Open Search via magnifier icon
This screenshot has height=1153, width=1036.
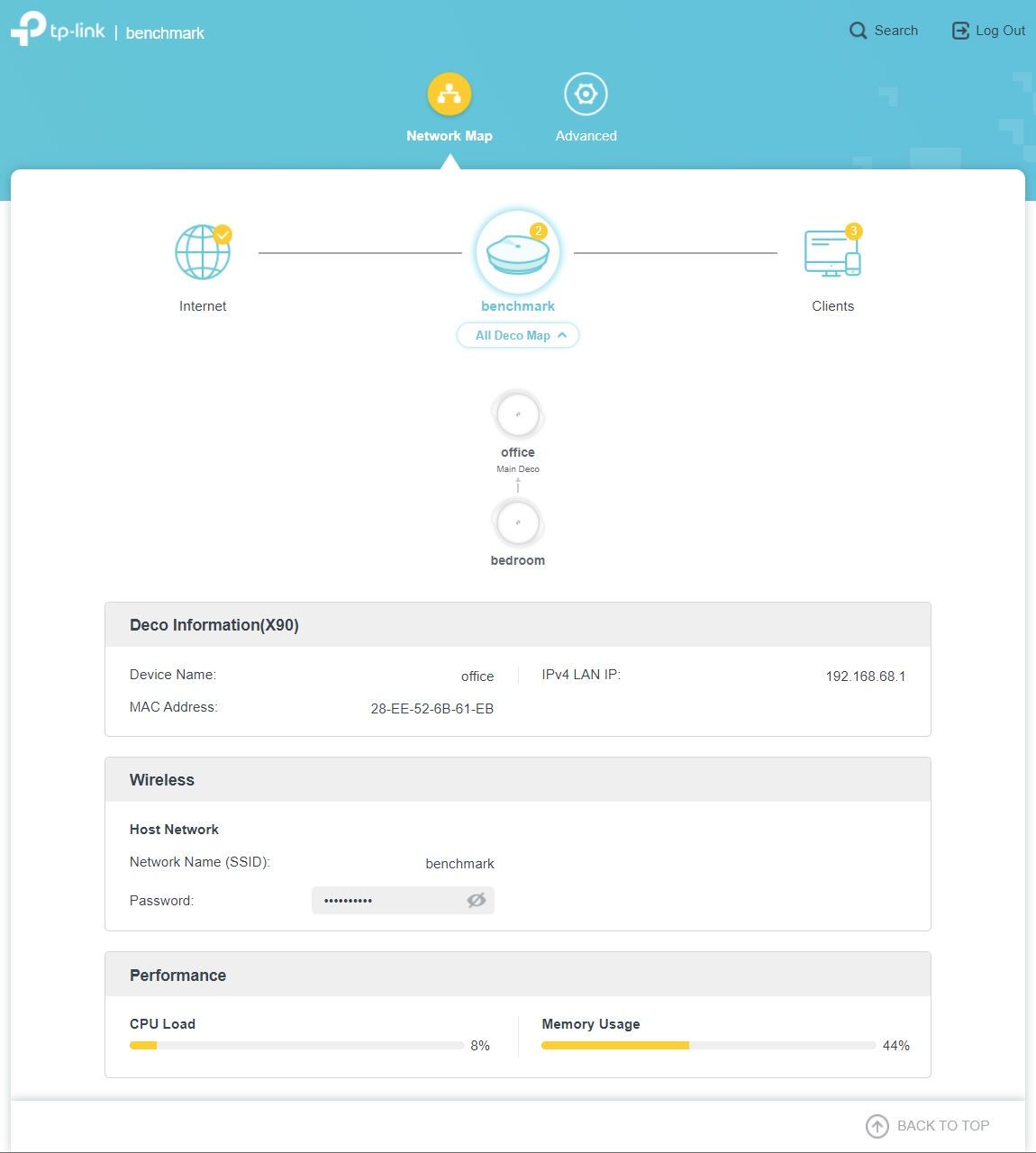coord(859,31)
